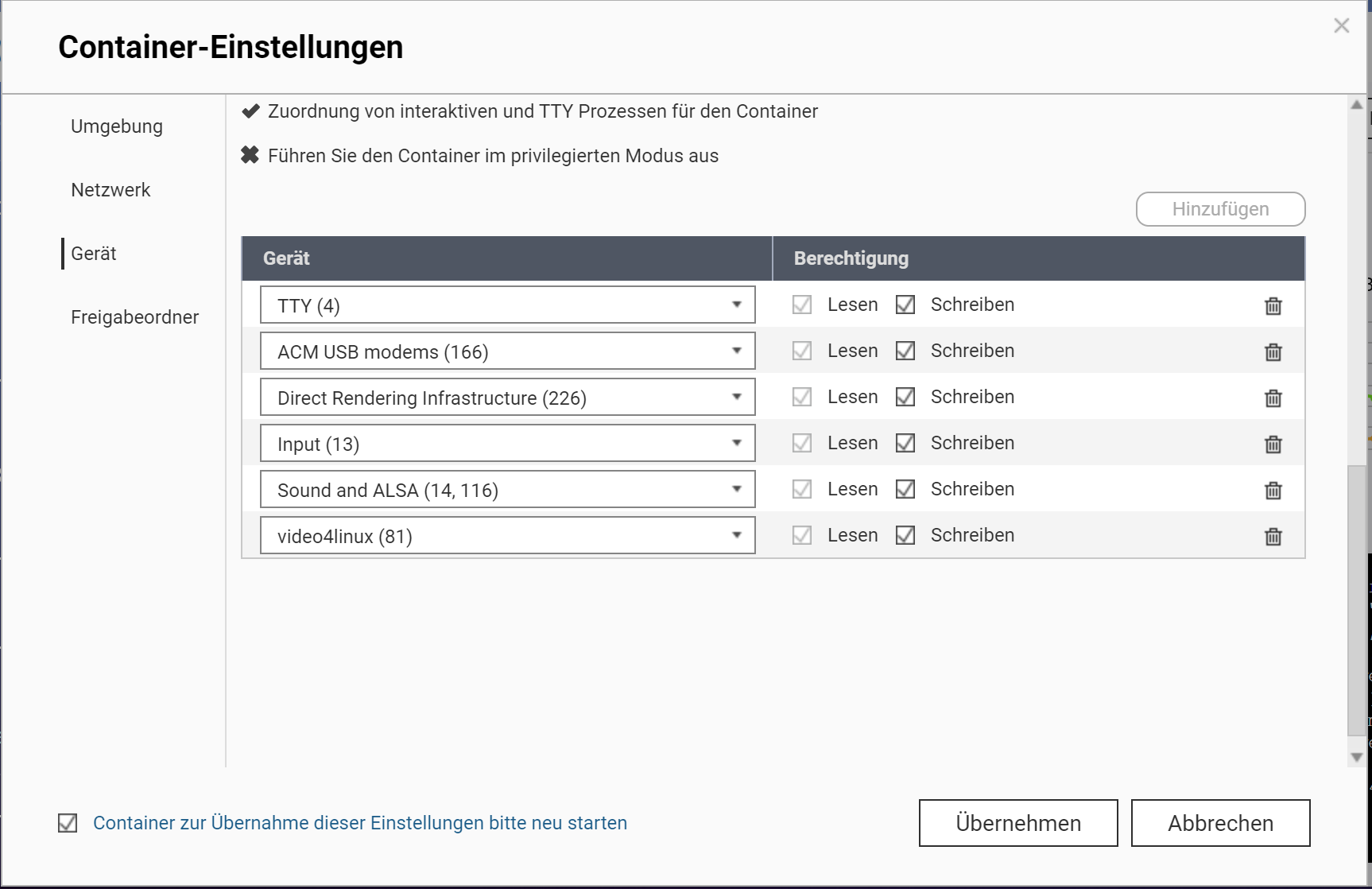Click Lesen checkbox for TTY (4)
Image resolution: width=1372 pixels, height=889 pixels.
802,305
